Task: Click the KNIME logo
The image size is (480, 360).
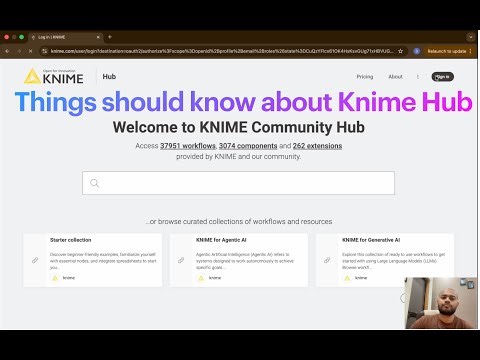Action: pyautogui.click(x=53, y=76)
